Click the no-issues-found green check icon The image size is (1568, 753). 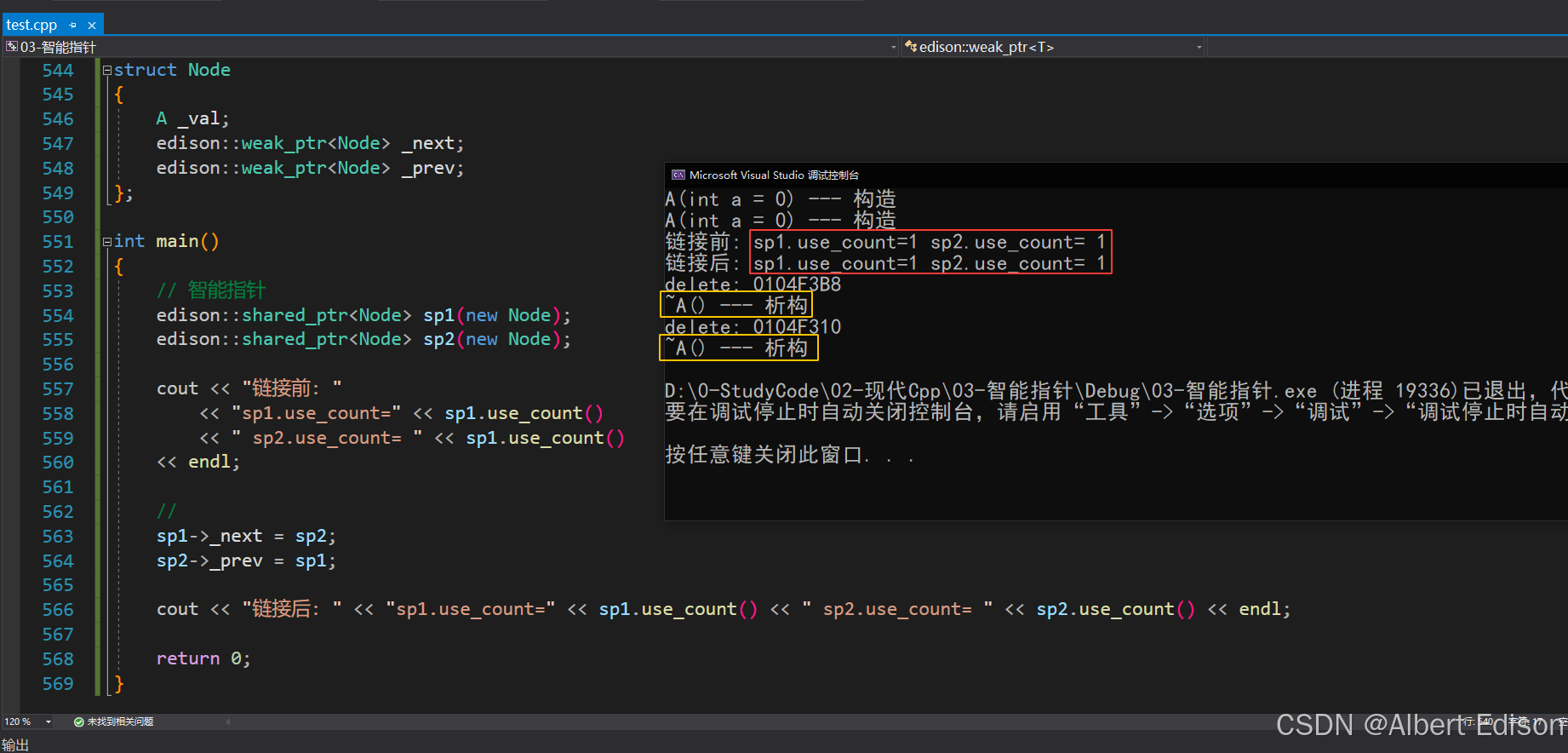point(79,721)
